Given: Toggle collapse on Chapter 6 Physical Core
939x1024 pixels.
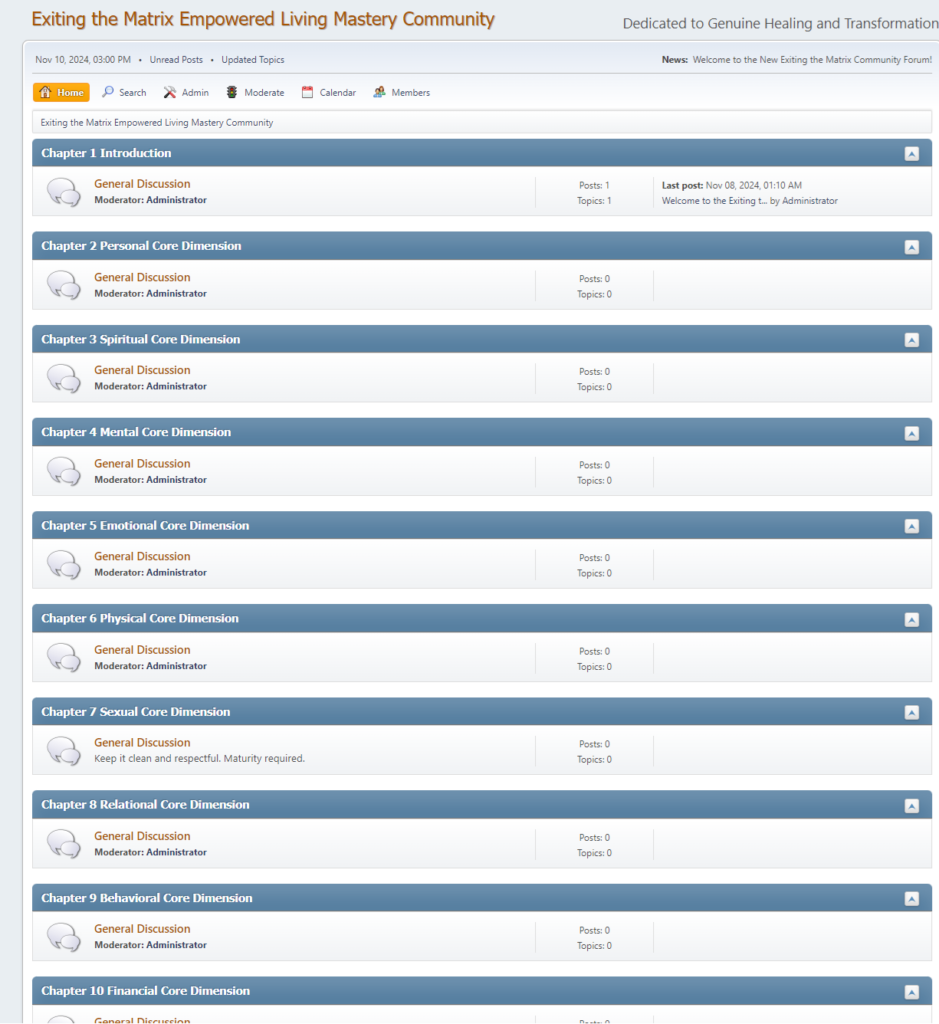Looking at the screenshot, I should (911, 620).
